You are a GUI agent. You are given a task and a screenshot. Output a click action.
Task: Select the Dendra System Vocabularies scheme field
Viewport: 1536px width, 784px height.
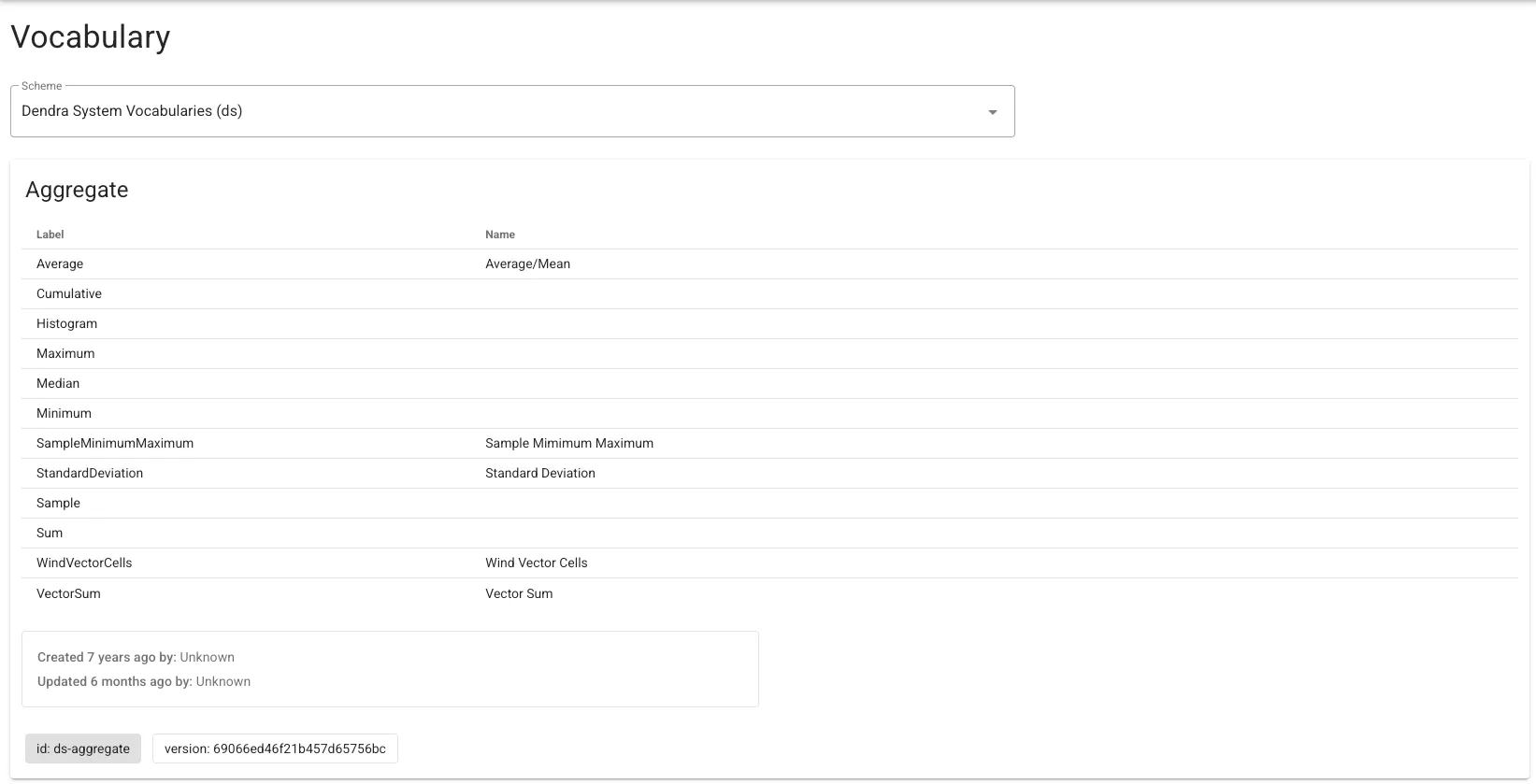512,111
